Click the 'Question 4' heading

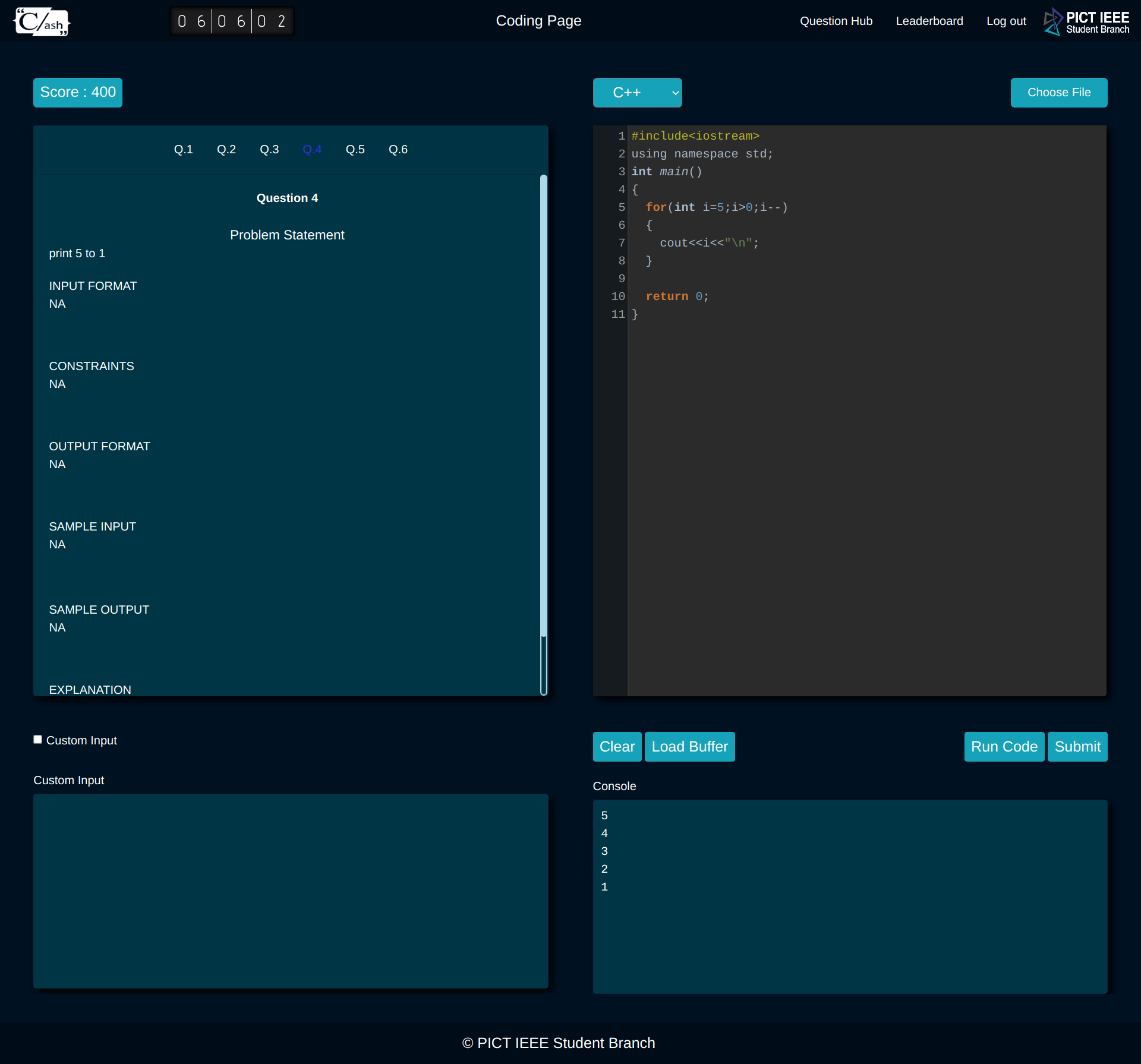287,198
